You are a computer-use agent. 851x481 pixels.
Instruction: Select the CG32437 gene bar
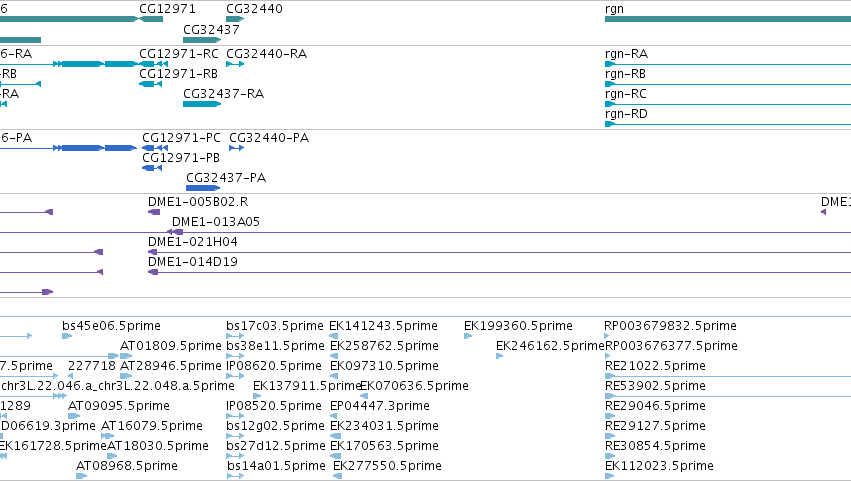click(202, 40)
